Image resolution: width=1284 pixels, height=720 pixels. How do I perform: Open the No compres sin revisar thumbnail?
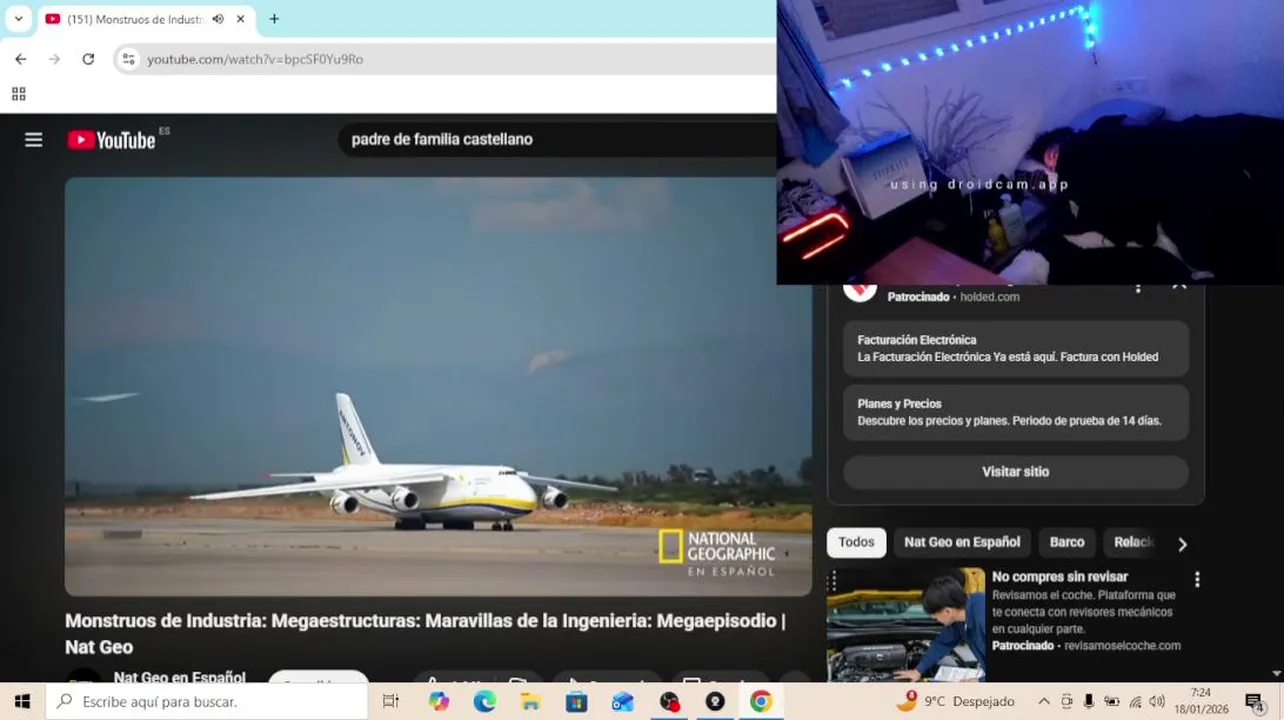pos(906,624)
